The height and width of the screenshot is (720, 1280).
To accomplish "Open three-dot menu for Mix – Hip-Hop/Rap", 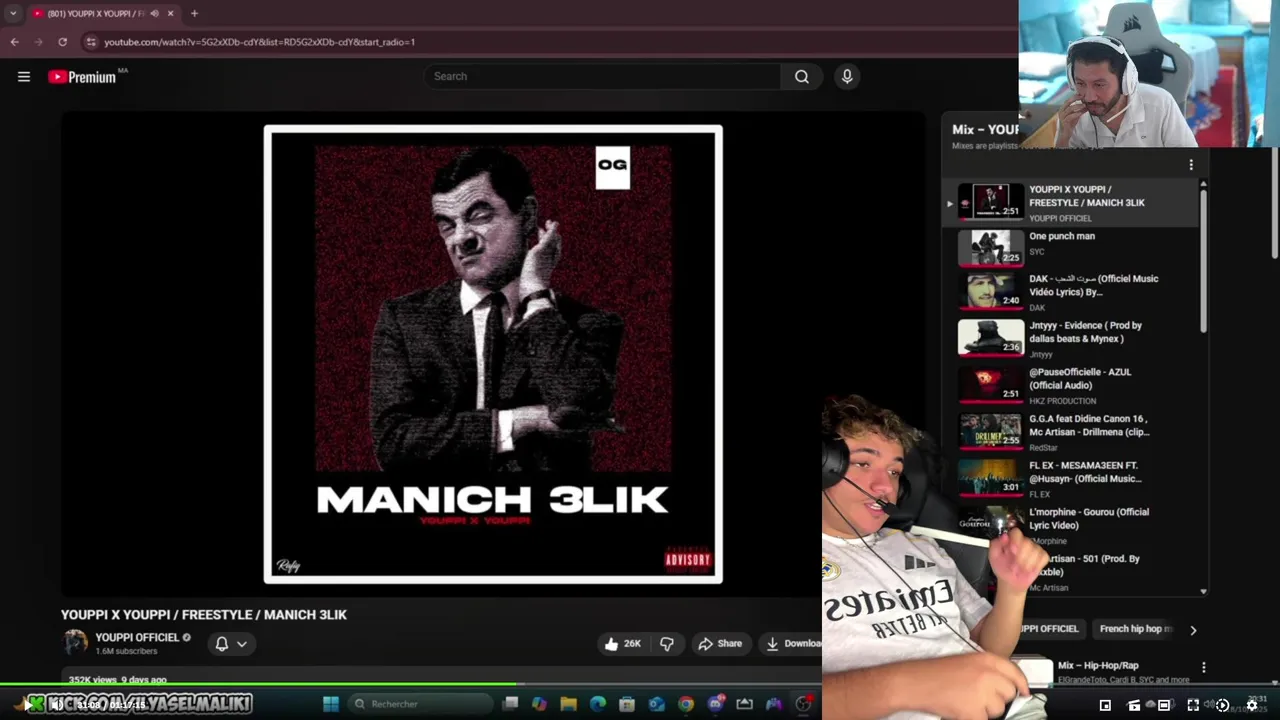I will click(x=1203, y=667).
